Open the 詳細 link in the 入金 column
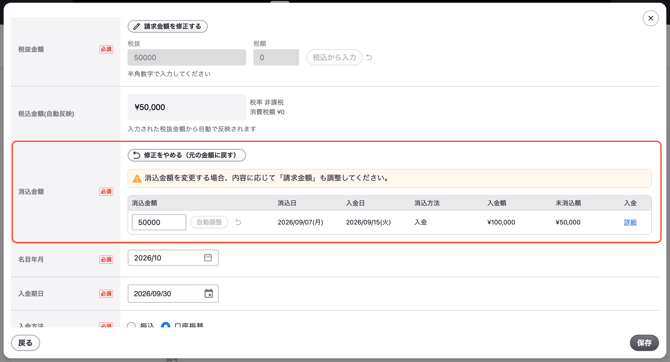The image size is (670, 362). tap(630, 222)
